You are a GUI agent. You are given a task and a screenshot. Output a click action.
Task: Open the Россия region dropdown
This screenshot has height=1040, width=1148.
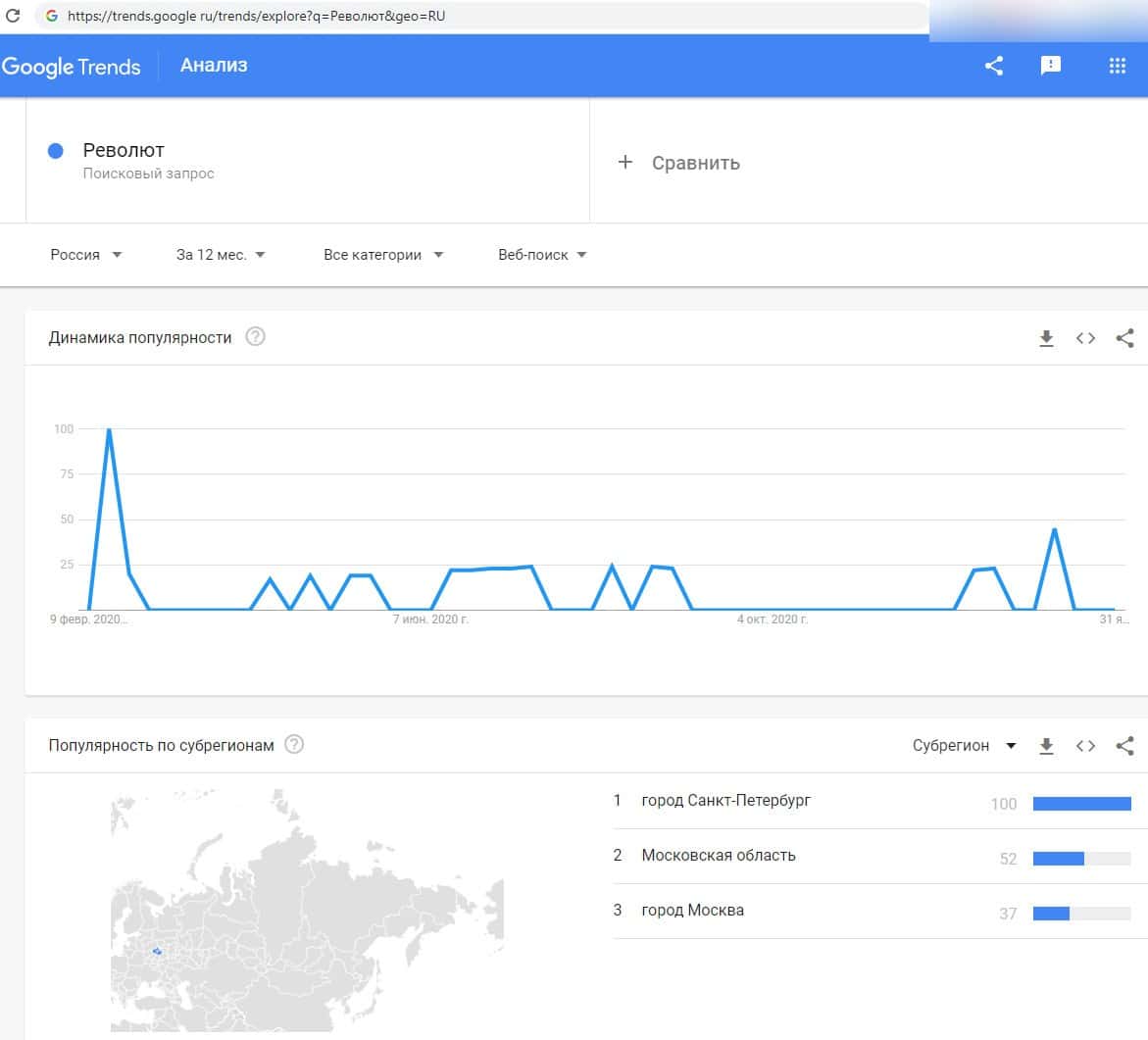tap(86, 255)
